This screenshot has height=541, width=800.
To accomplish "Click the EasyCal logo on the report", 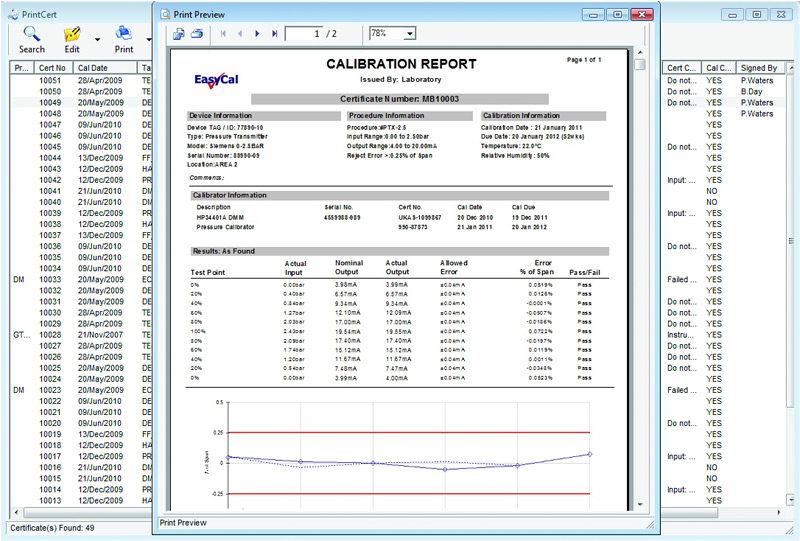I will 216,80.
